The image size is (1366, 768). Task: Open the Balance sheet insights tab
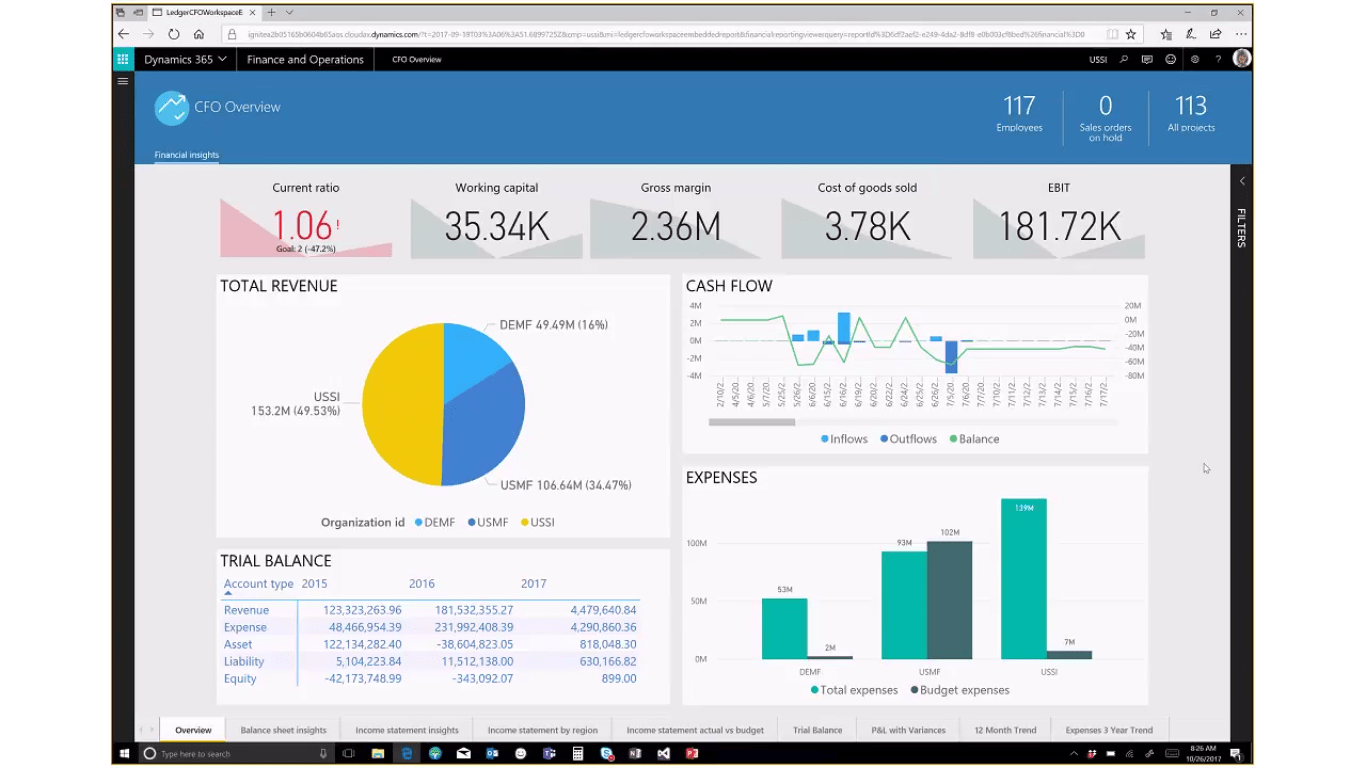pyautogui.click(x=283, y=730)
